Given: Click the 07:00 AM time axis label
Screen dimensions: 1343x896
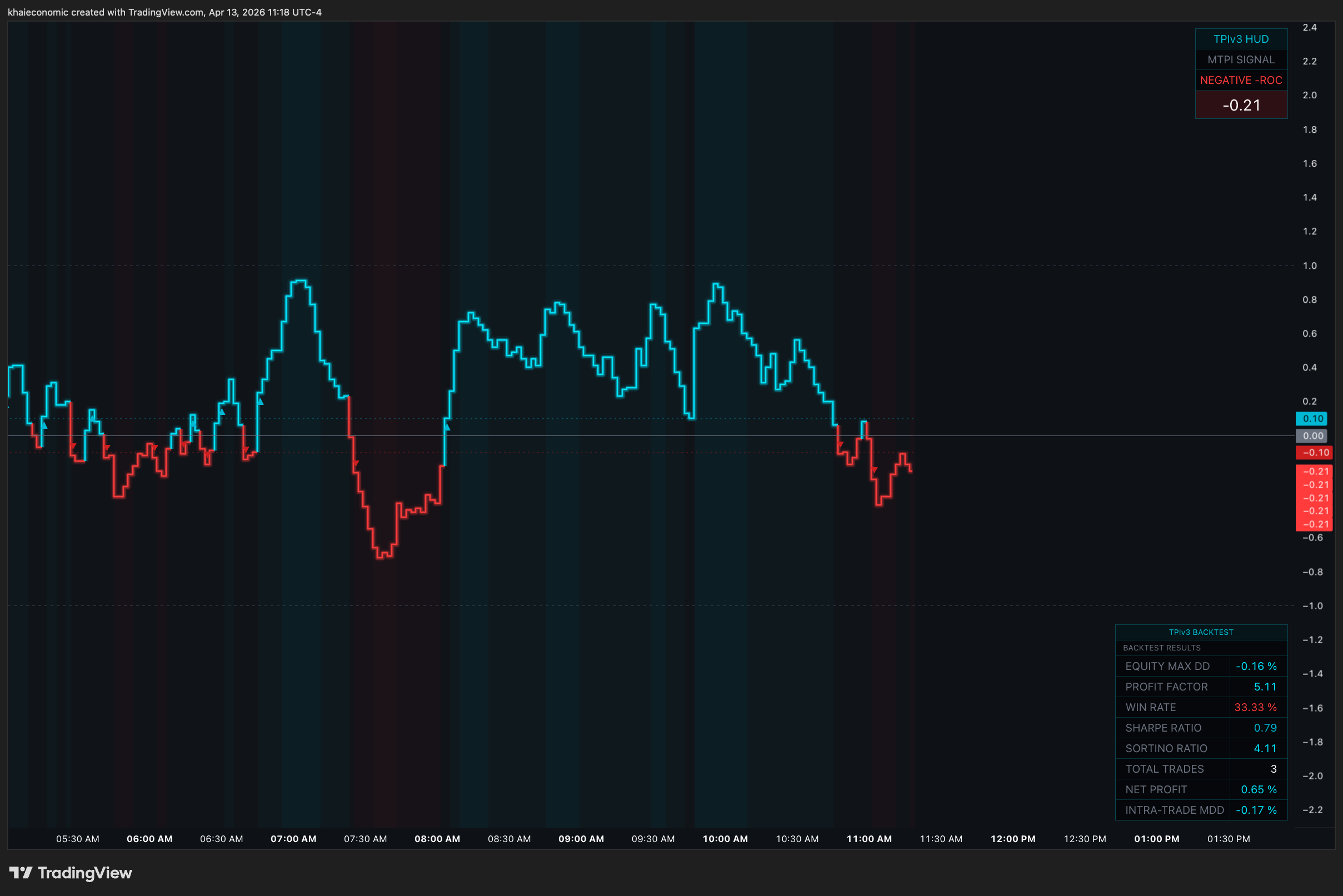Looking at the screenshot, I should pos(293,839).
